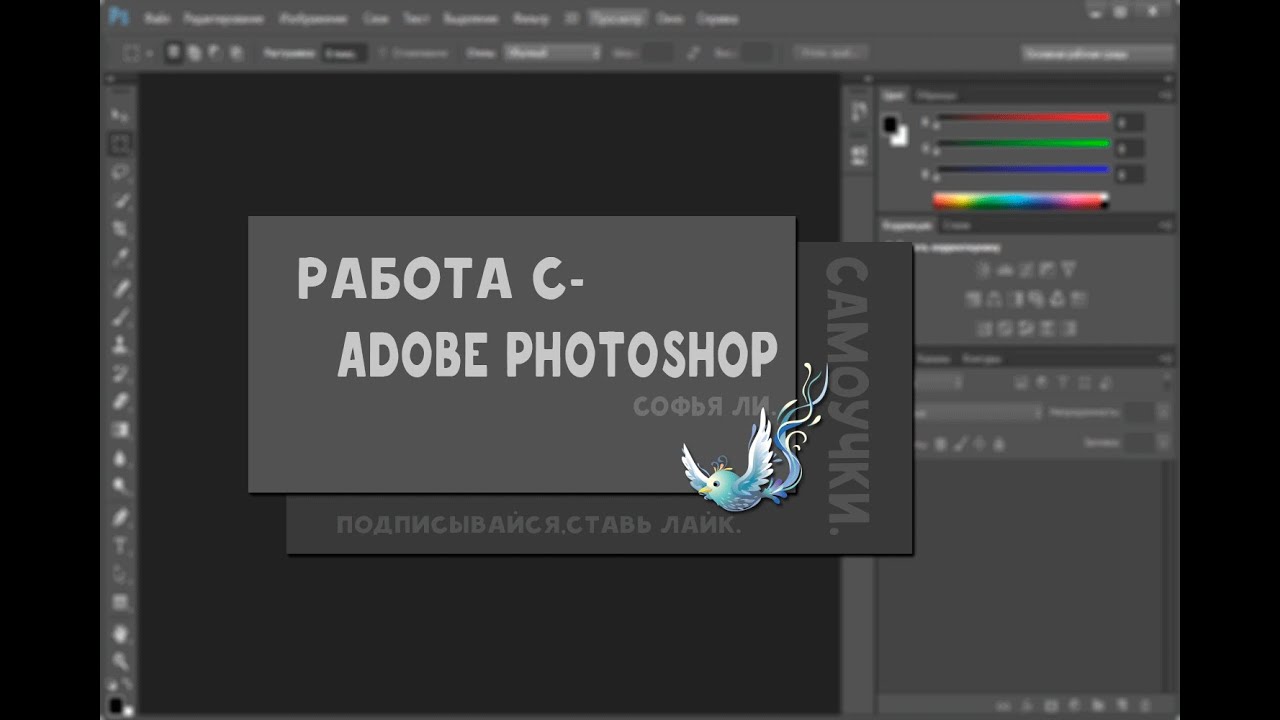Open the Adjustments panel flyout menu
The image size is (1280, 720).
point(1165,226)
